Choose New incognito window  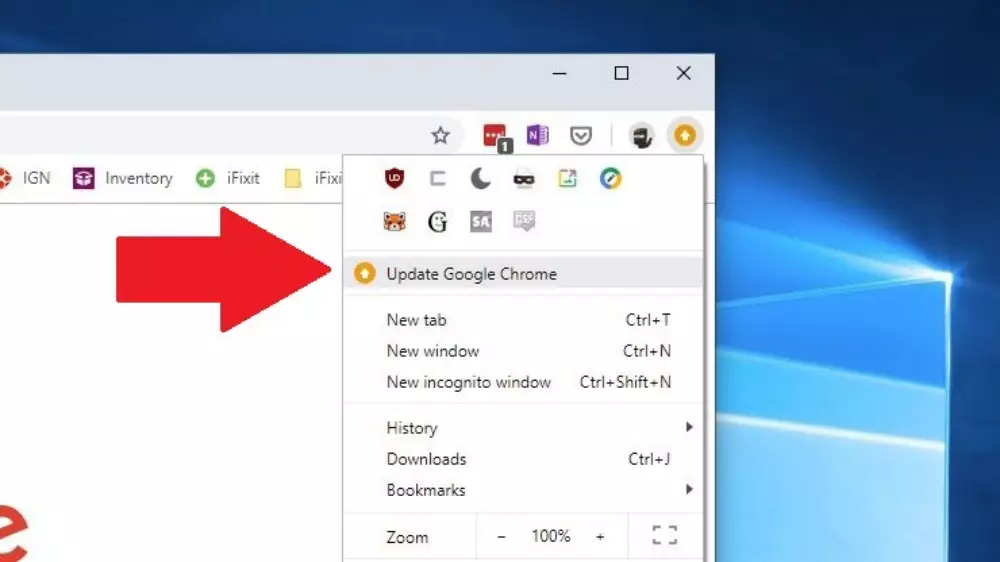(x=468, y=382)
